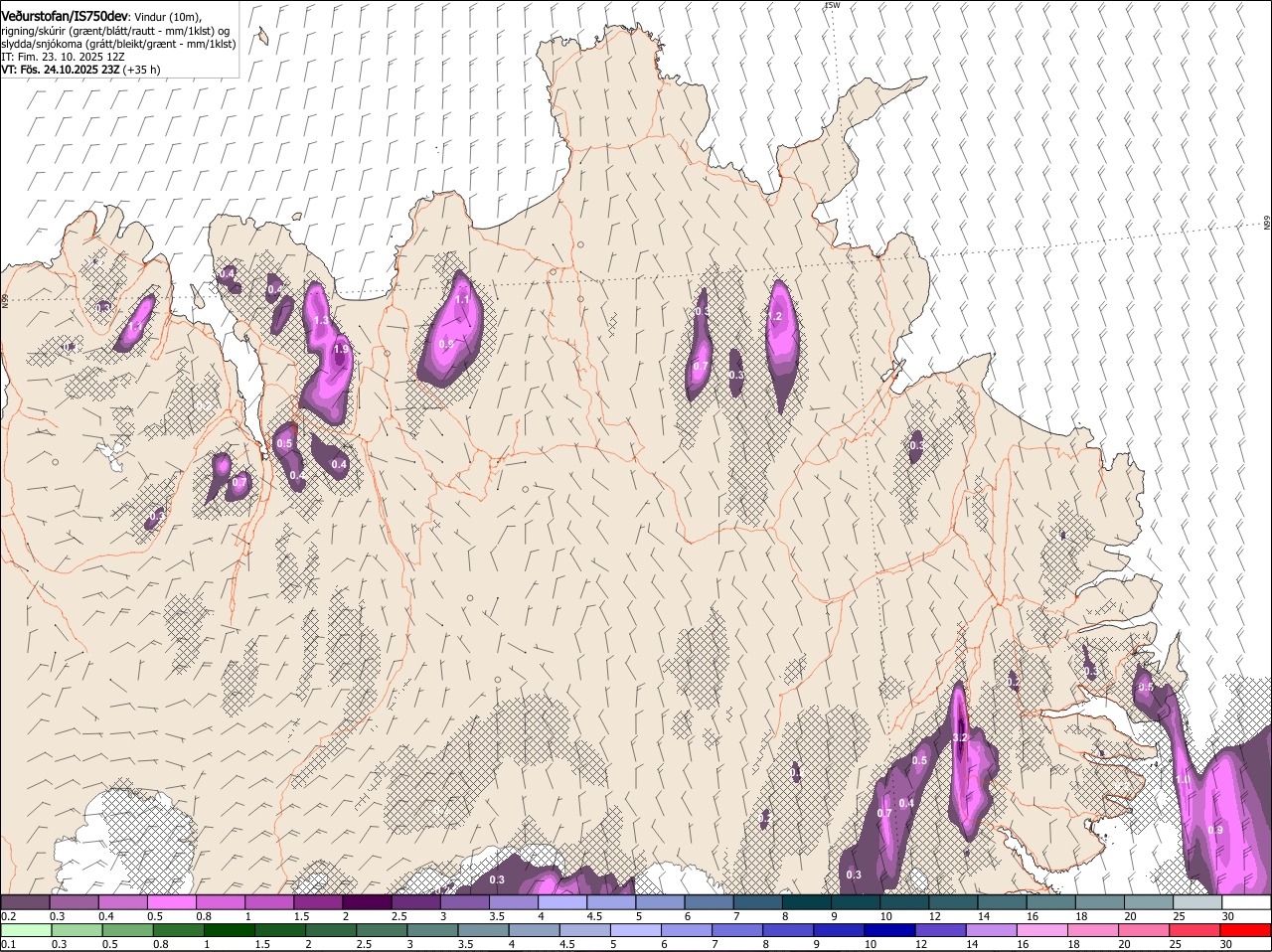
Task: Click the 0.4 label under top legend row
Action: click(105, 916)
